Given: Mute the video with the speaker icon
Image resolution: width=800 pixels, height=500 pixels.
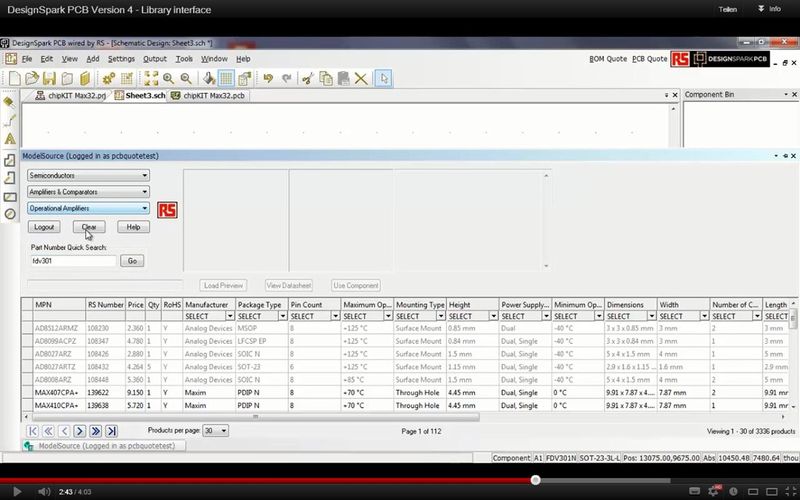Looking at the screenshot, I should [44, 492].
